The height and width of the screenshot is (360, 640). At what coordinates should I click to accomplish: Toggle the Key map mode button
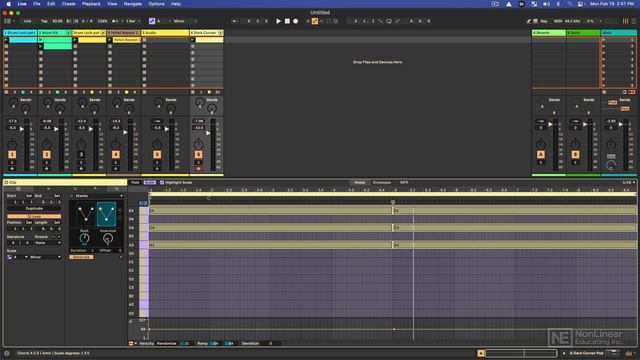(x=544, y=21)
